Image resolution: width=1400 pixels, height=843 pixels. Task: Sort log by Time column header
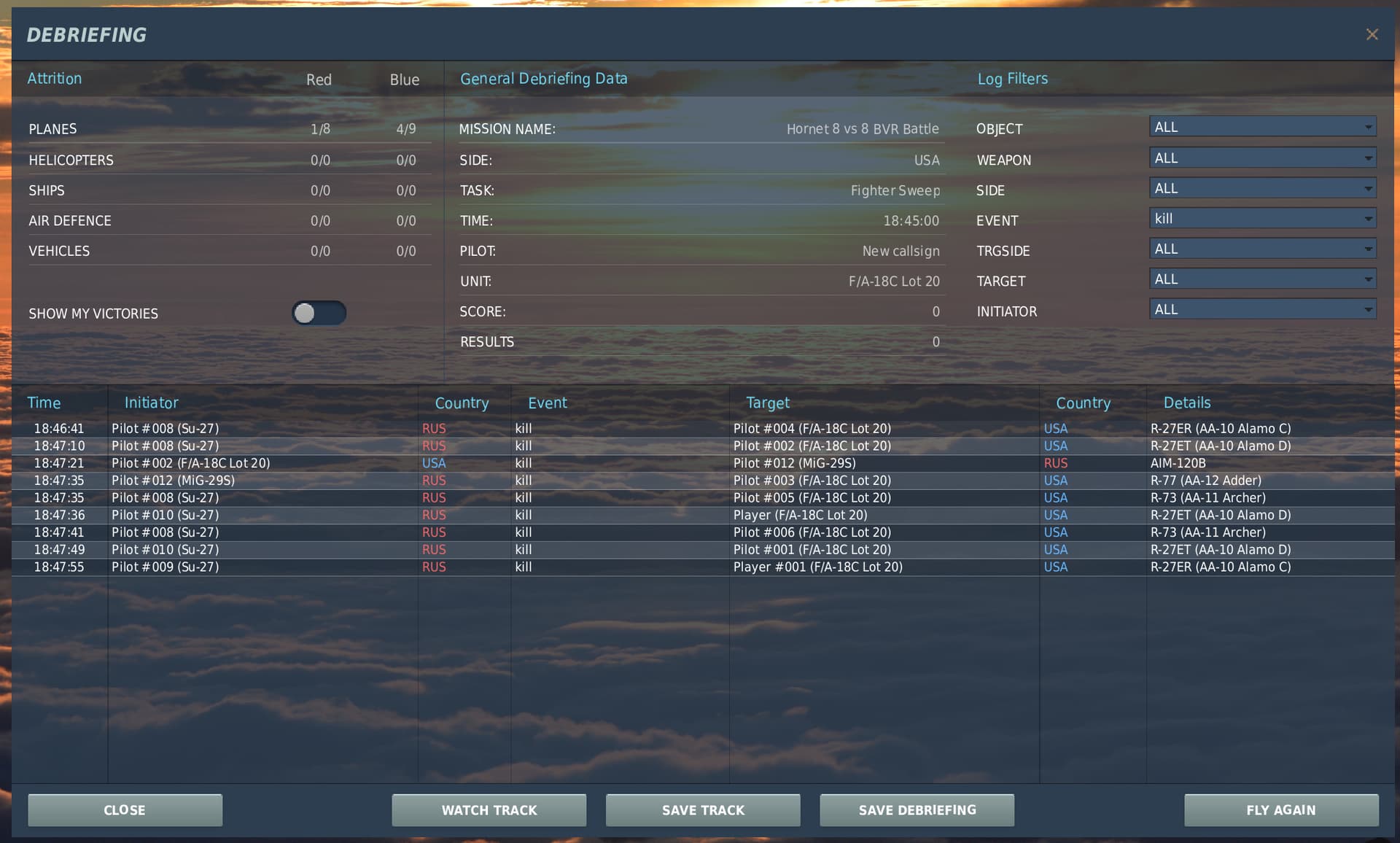pyautogui.click(x=44, y=403)
